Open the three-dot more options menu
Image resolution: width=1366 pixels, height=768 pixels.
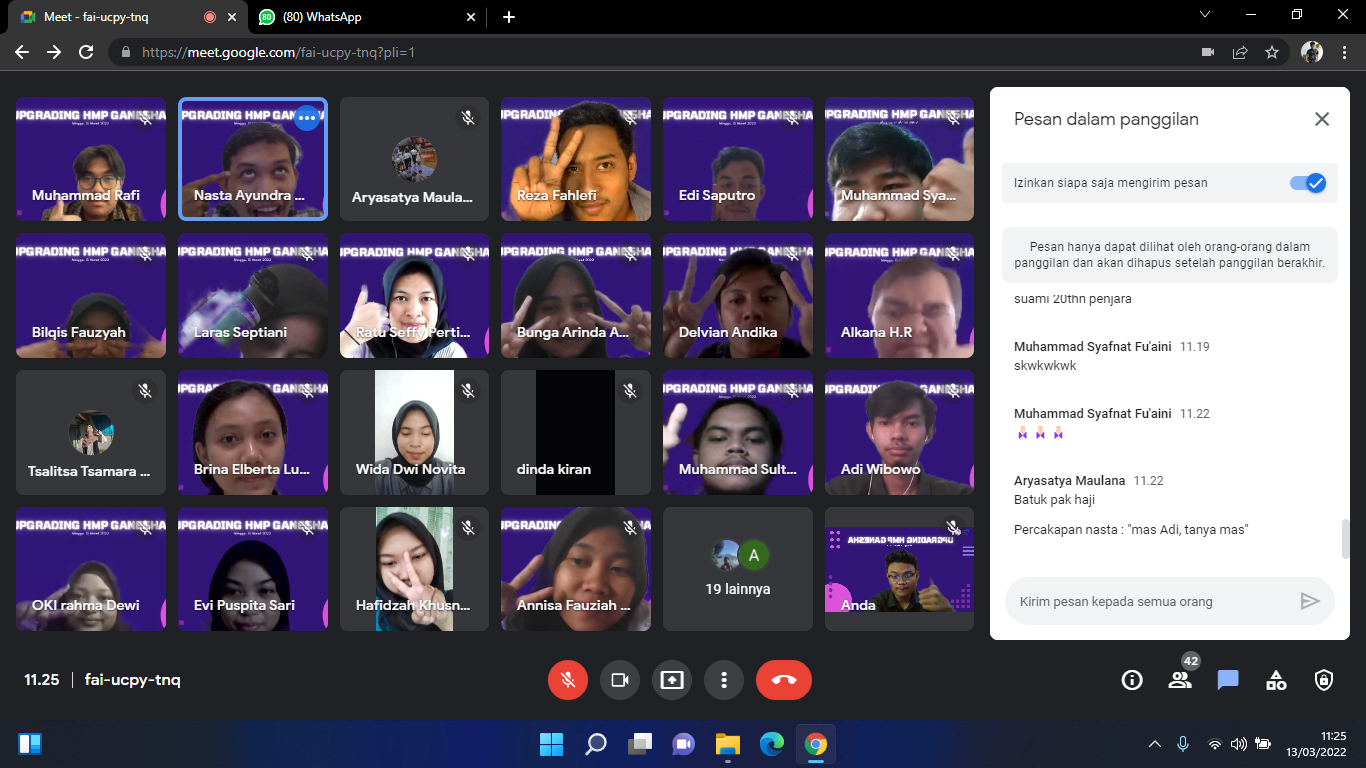click(724, 680)
